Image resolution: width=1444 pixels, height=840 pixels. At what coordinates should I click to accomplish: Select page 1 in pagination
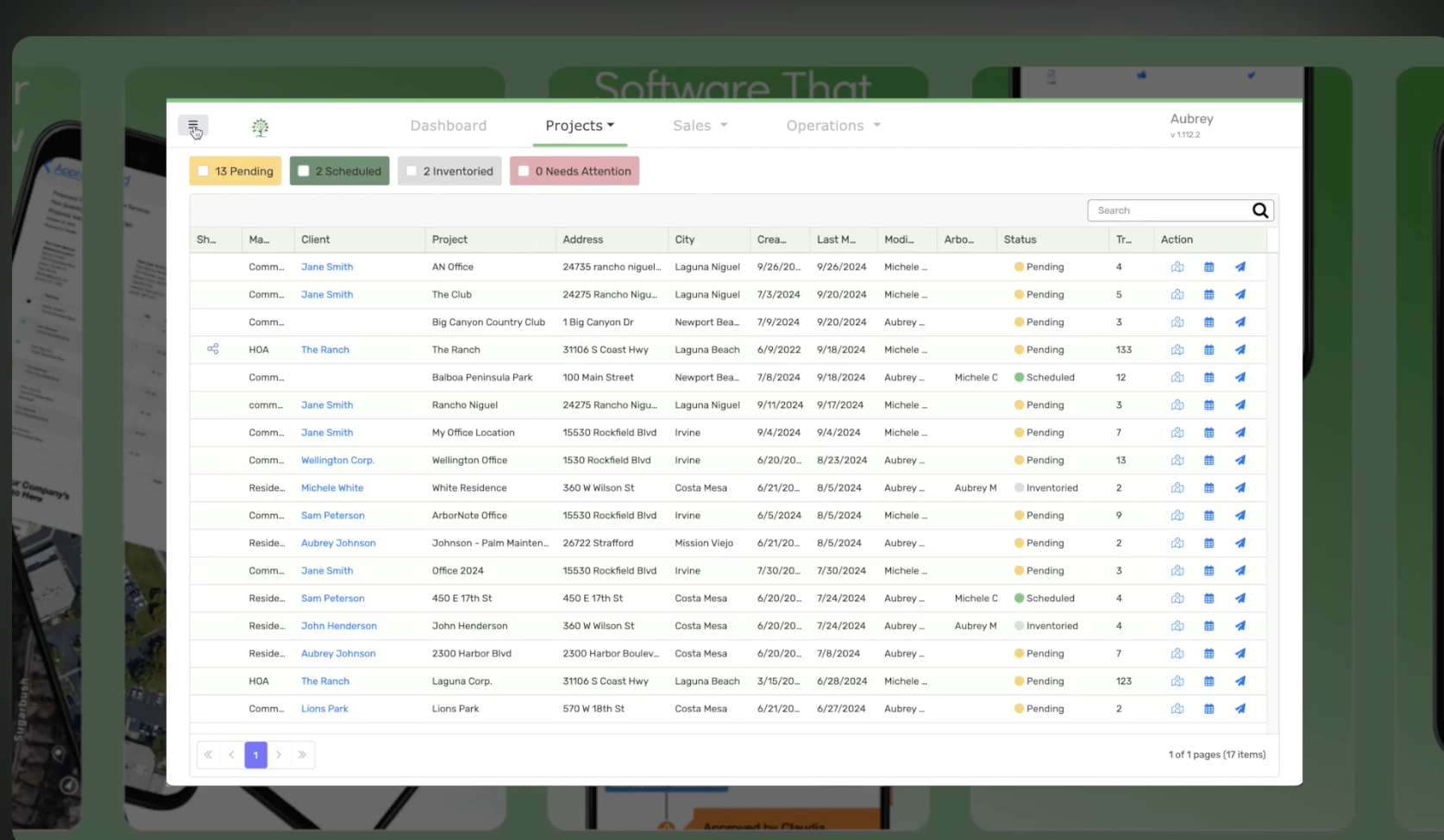tap(255, 755)
